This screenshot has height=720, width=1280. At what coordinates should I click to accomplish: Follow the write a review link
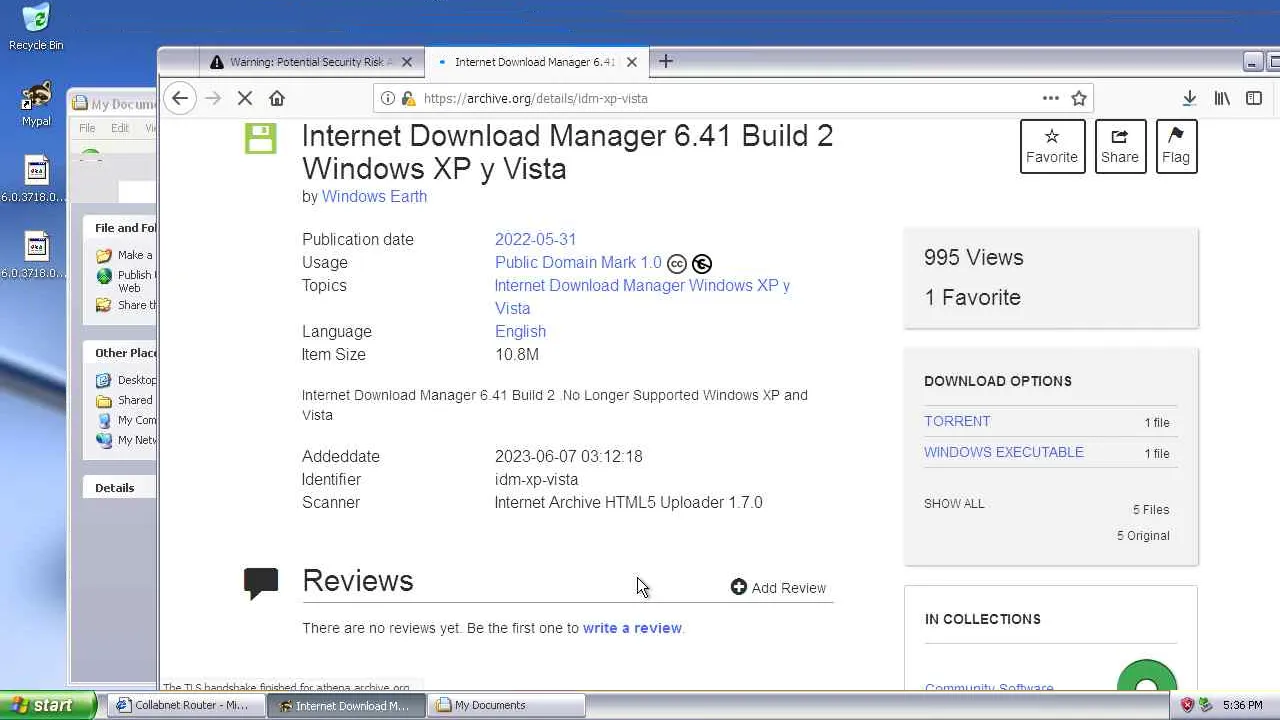point(632,628)
